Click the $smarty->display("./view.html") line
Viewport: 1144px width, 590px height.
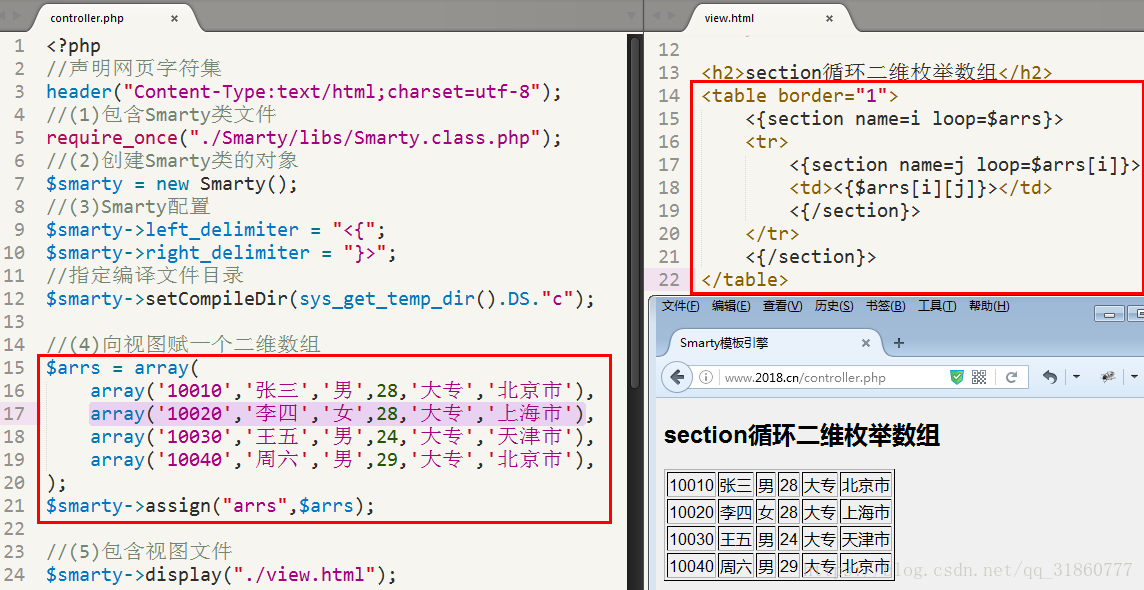coord(221,575)
